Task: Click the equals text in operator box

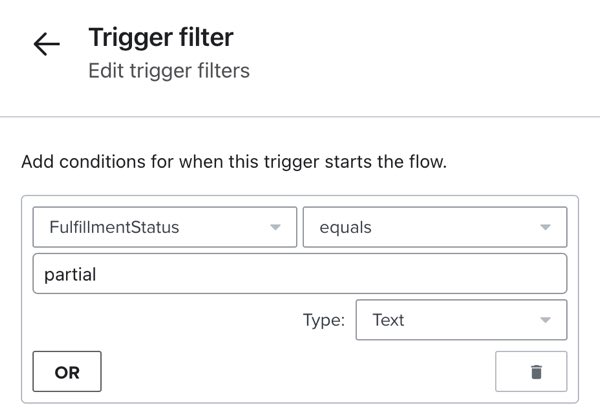Action: pos(345,227)
